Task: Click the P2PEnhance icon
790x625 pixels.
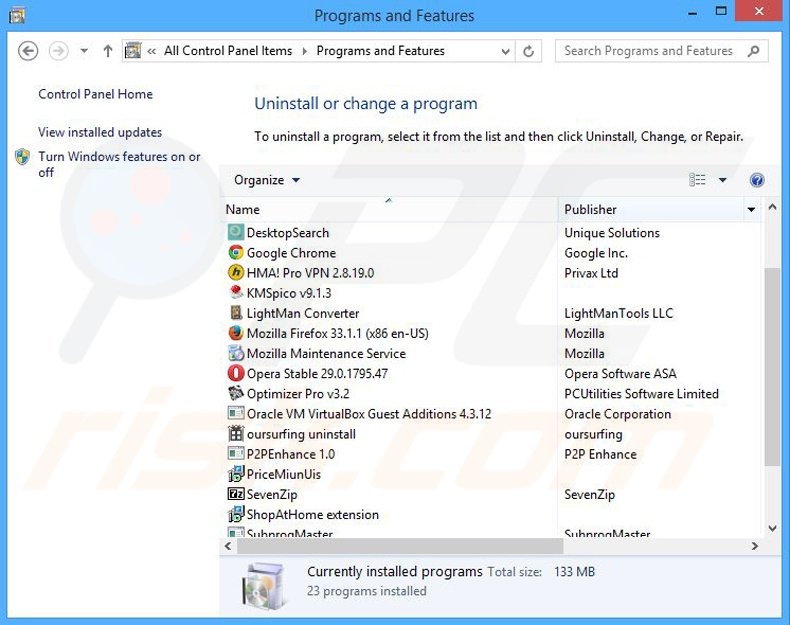Action: pyautogui.click(x=235, y=454)
